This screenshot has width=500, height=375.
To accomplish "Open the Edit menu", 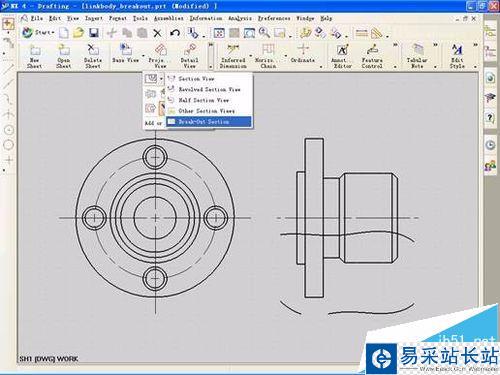I will [x=55, y=18].
